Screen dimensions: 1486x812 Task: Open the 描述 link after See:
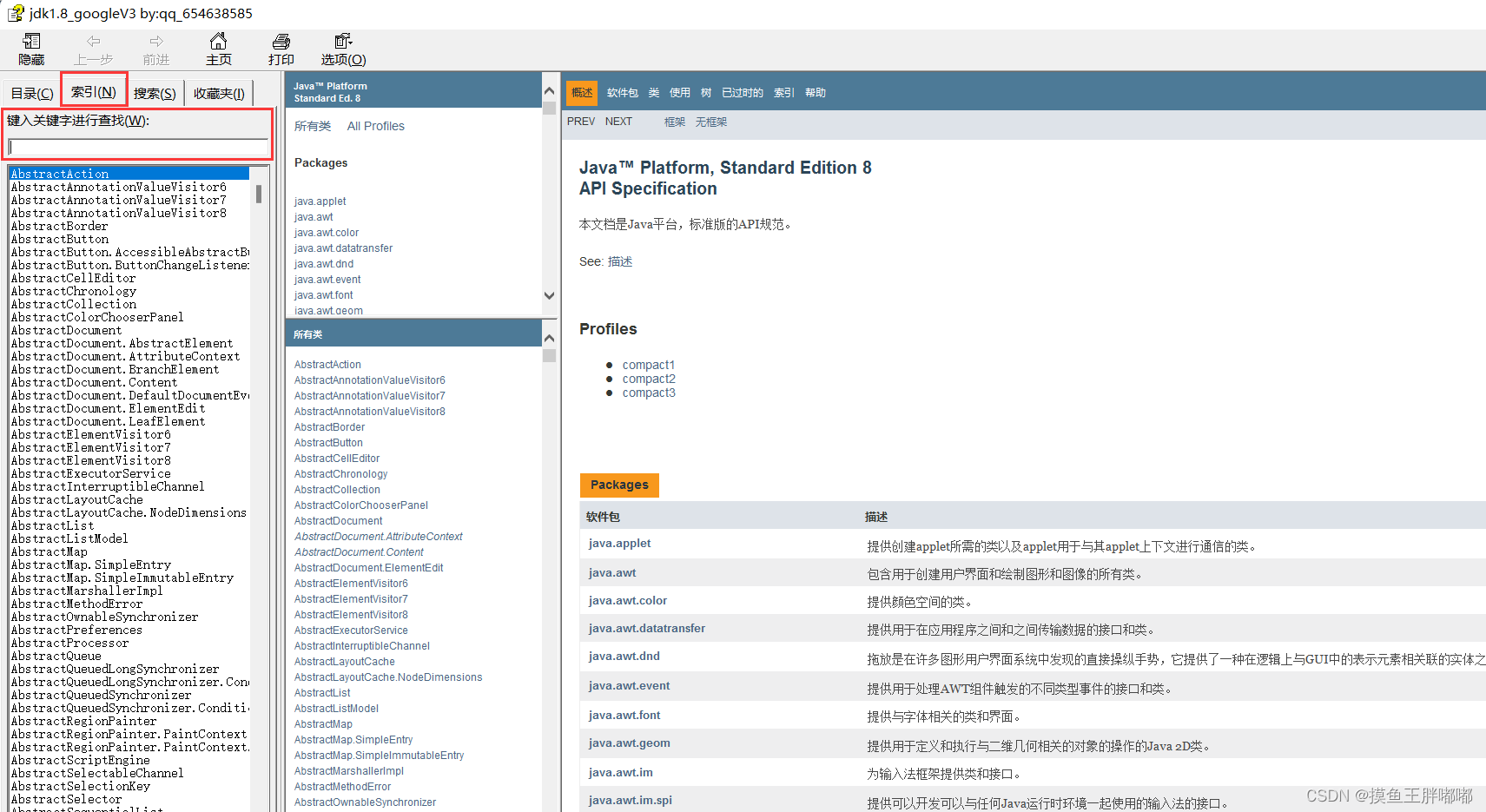pos(620,261)
